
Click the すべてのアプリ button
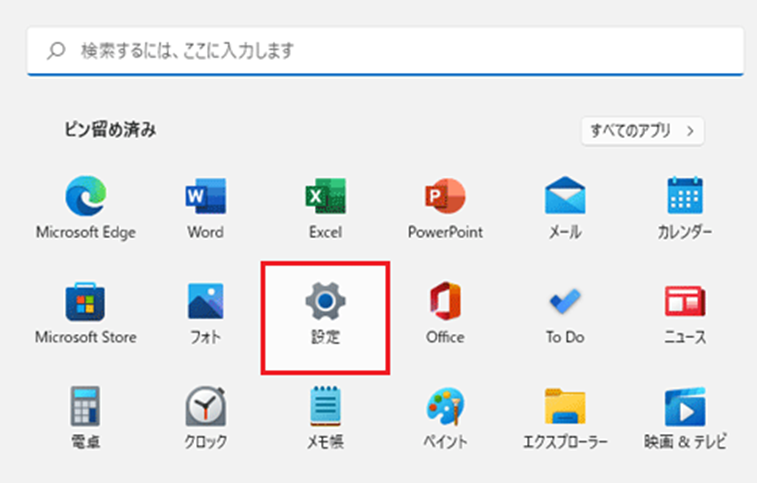pos(643,130)
